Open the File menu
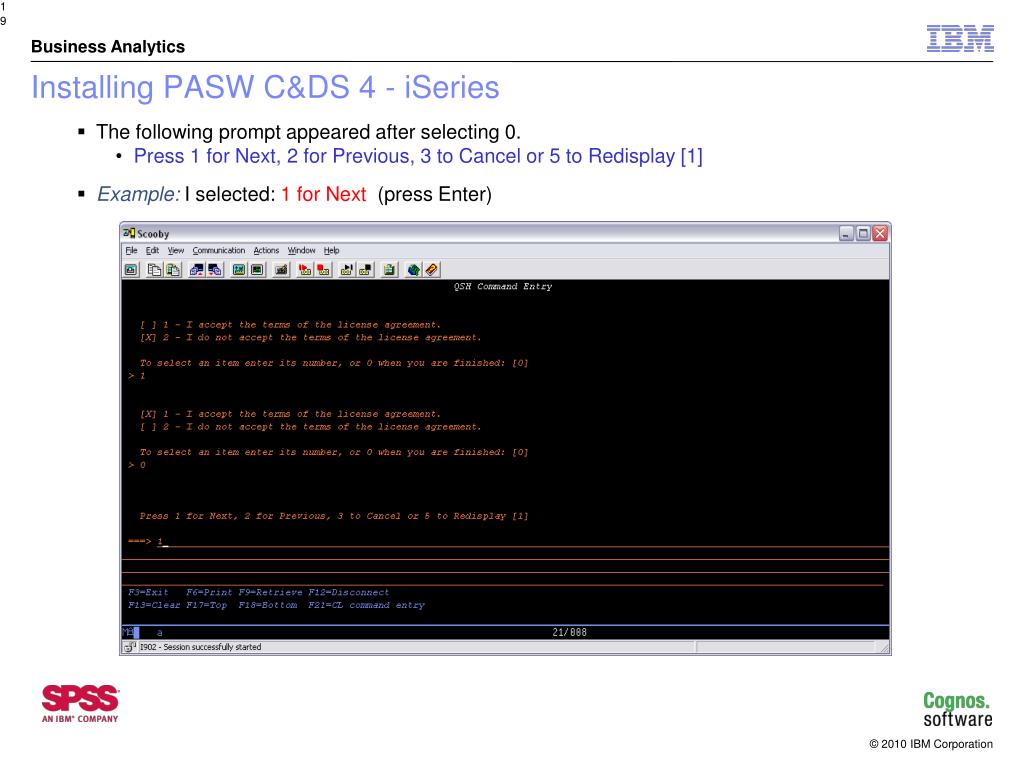This screenshot has height=768, width=1024. click(x=131, y=251)
